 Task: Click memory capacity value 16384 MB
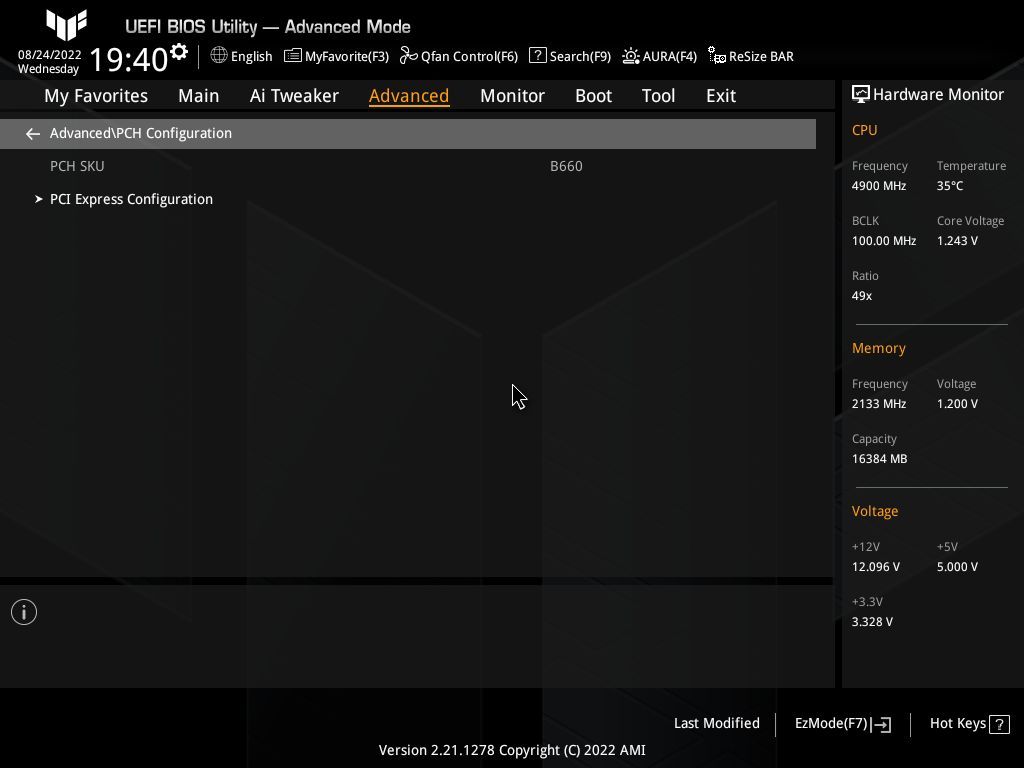(879, 459)
